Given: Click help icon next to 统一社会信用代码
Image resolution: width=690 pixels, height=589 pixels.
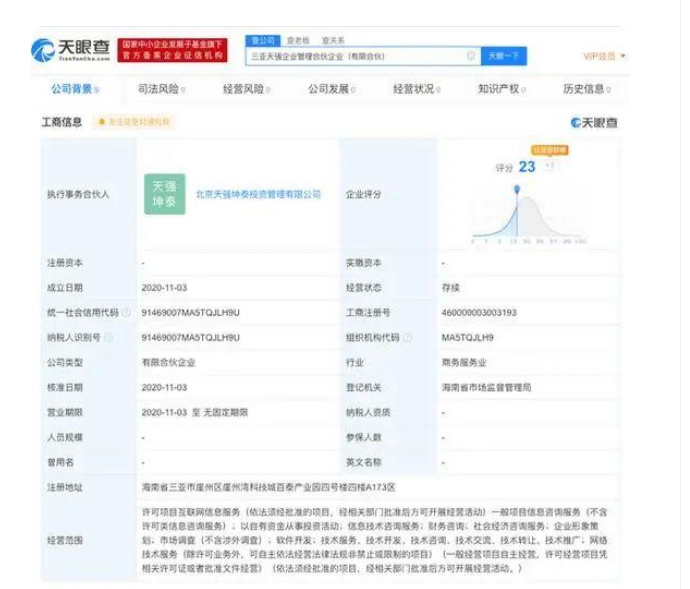Looking at the screenshot, I should point(126,312).
